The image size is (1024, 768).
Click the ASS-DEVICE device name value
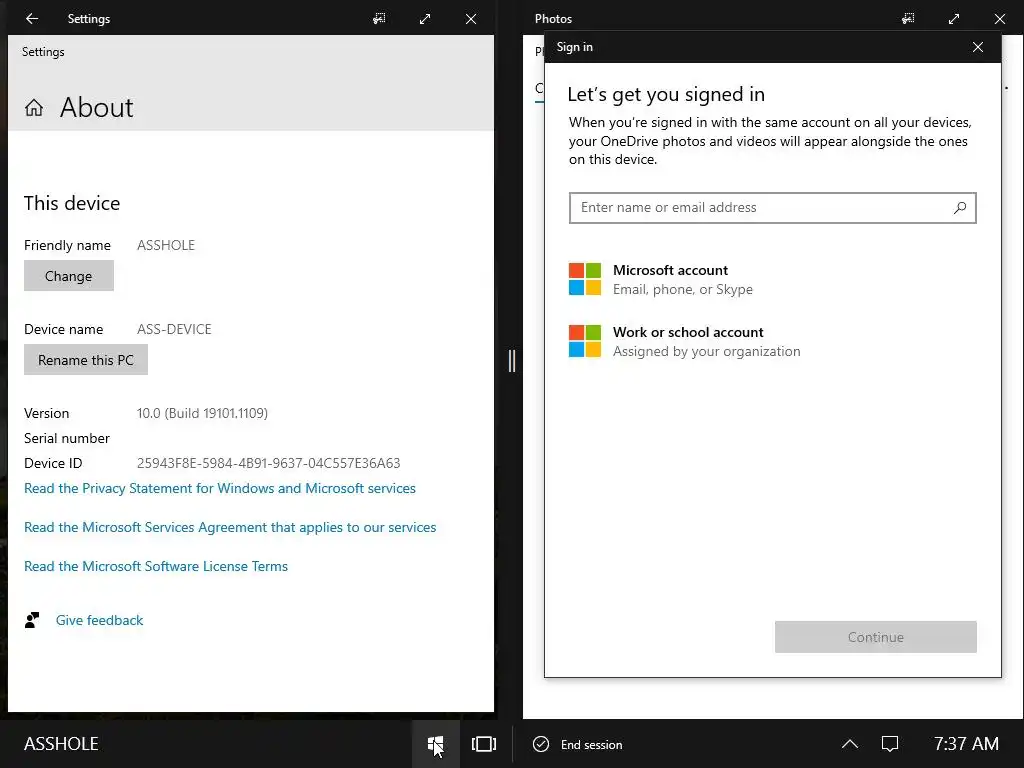174,329
